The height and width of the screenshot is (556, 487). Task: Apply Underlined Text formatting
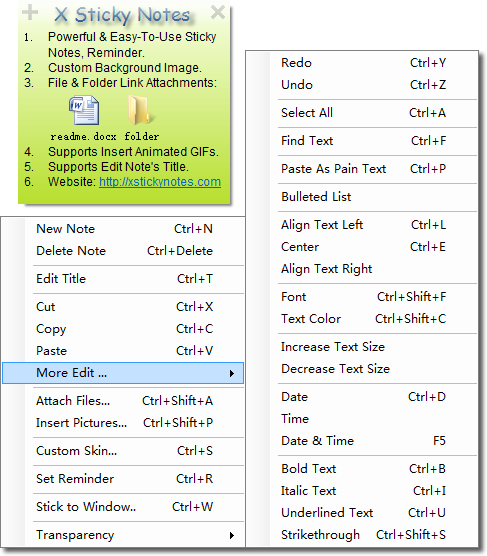coord(363,513)
